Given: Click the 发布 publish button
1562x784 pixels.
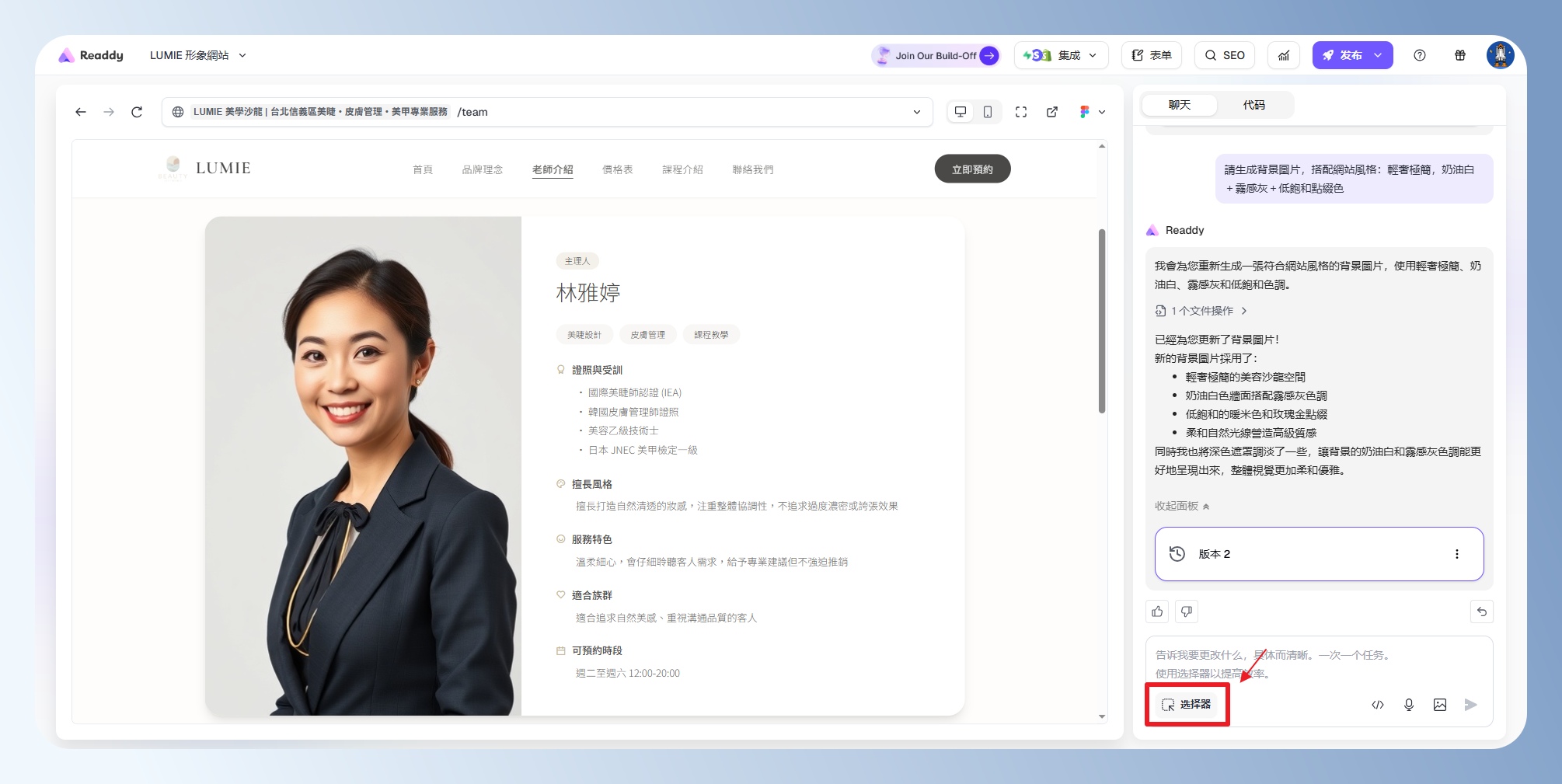Looking at the screenshot, I should click(x=1342, y=55).
